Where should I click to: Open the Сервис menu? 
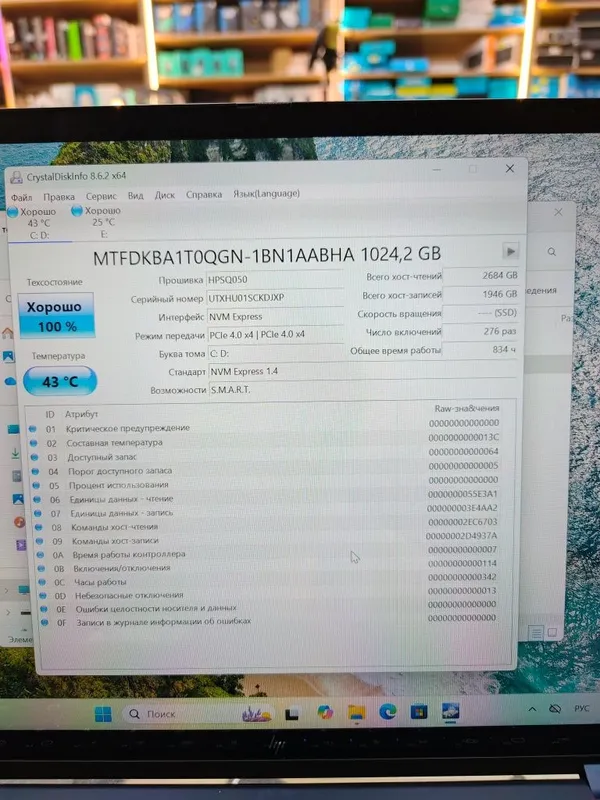coord(101,196)
